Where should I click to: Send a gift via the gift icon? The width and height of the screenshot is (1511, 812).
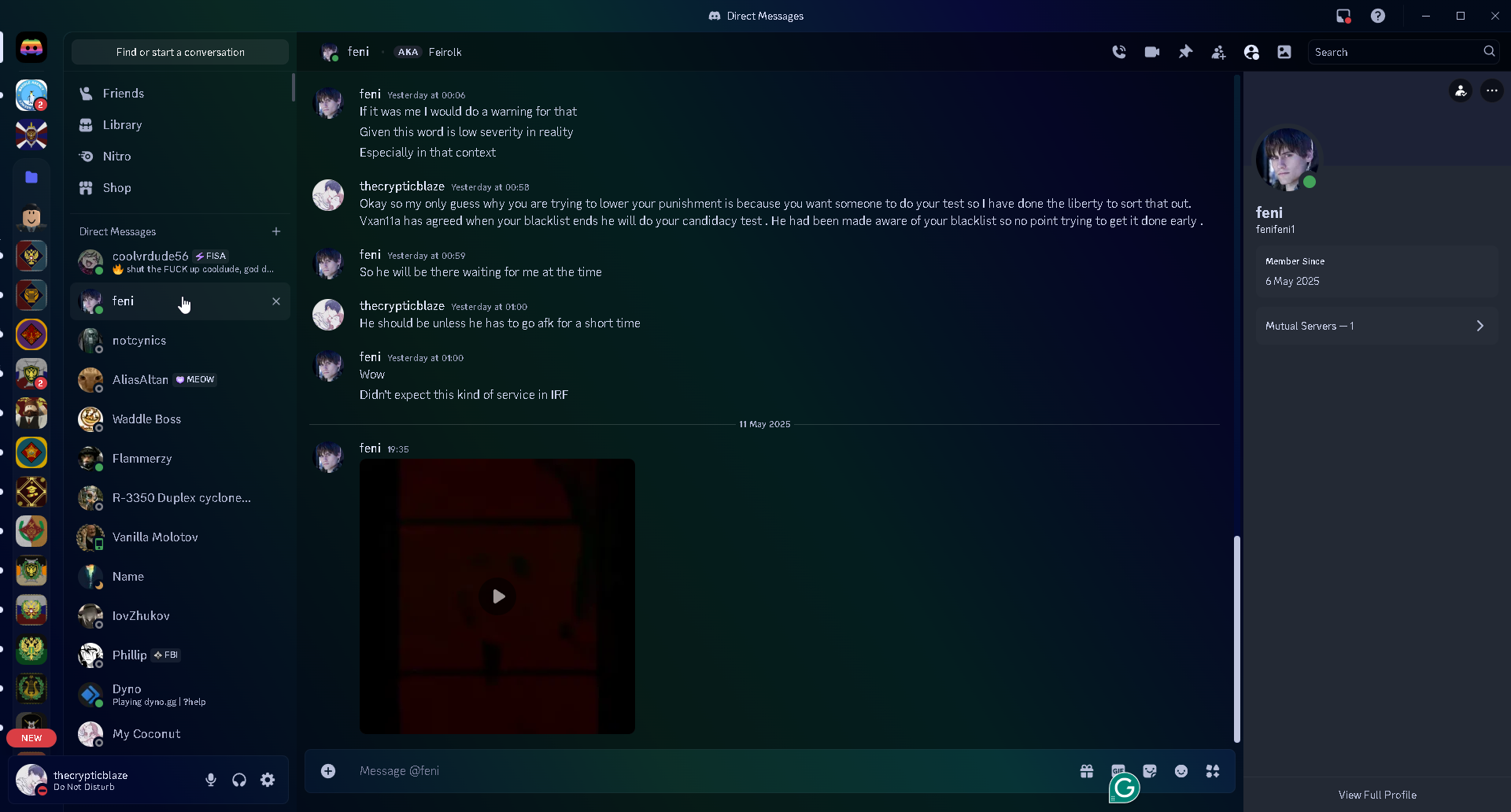point(1087,771)
